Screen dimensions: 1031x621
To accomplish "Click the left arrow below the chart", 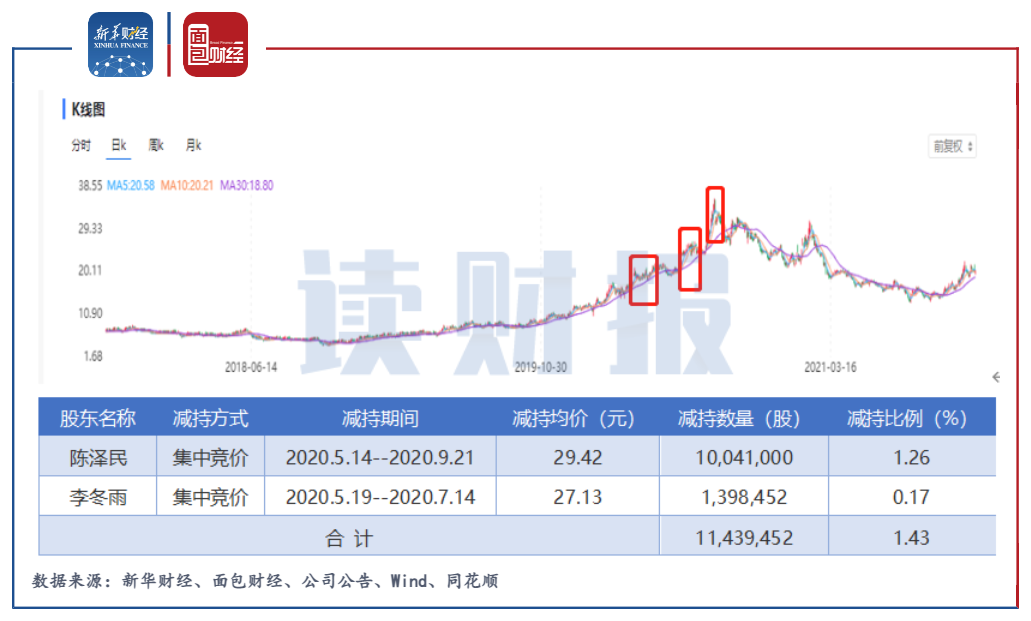I will [995, 377].
